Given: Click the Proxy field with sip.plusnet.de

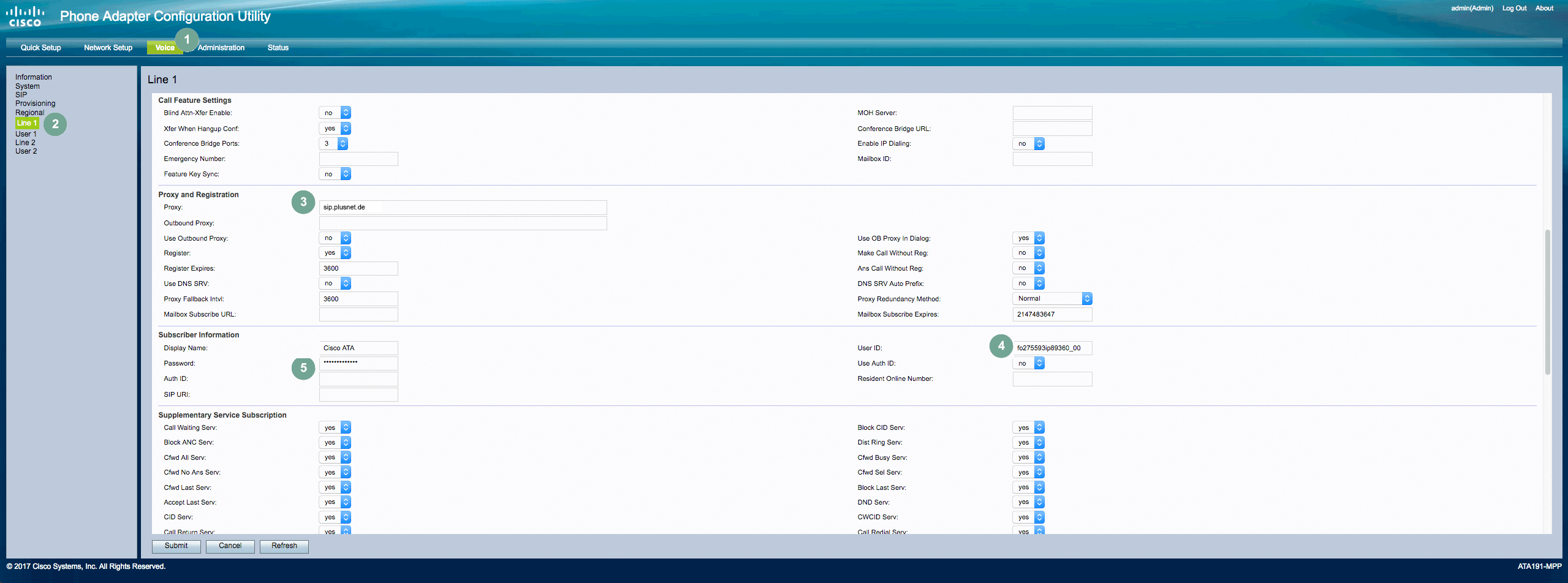Looking at the screenshot, I should (x=463, y=208).
